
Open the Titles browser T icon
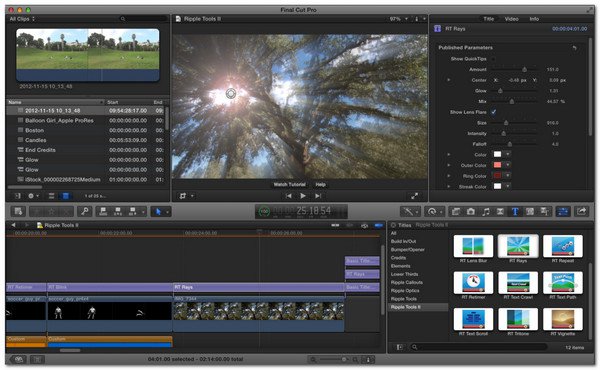tap(515, 211)
